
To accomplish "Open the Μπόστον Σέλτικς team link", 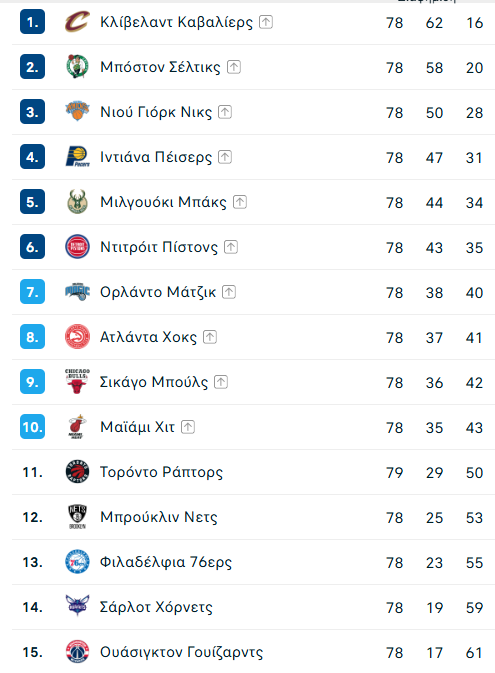I will point(160,67).
